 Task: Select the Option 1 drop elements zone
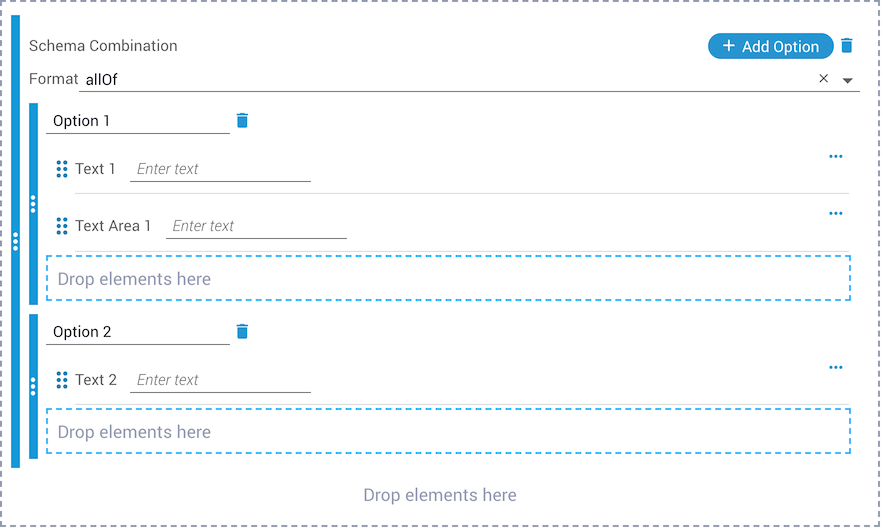click(x=448, y=278)
